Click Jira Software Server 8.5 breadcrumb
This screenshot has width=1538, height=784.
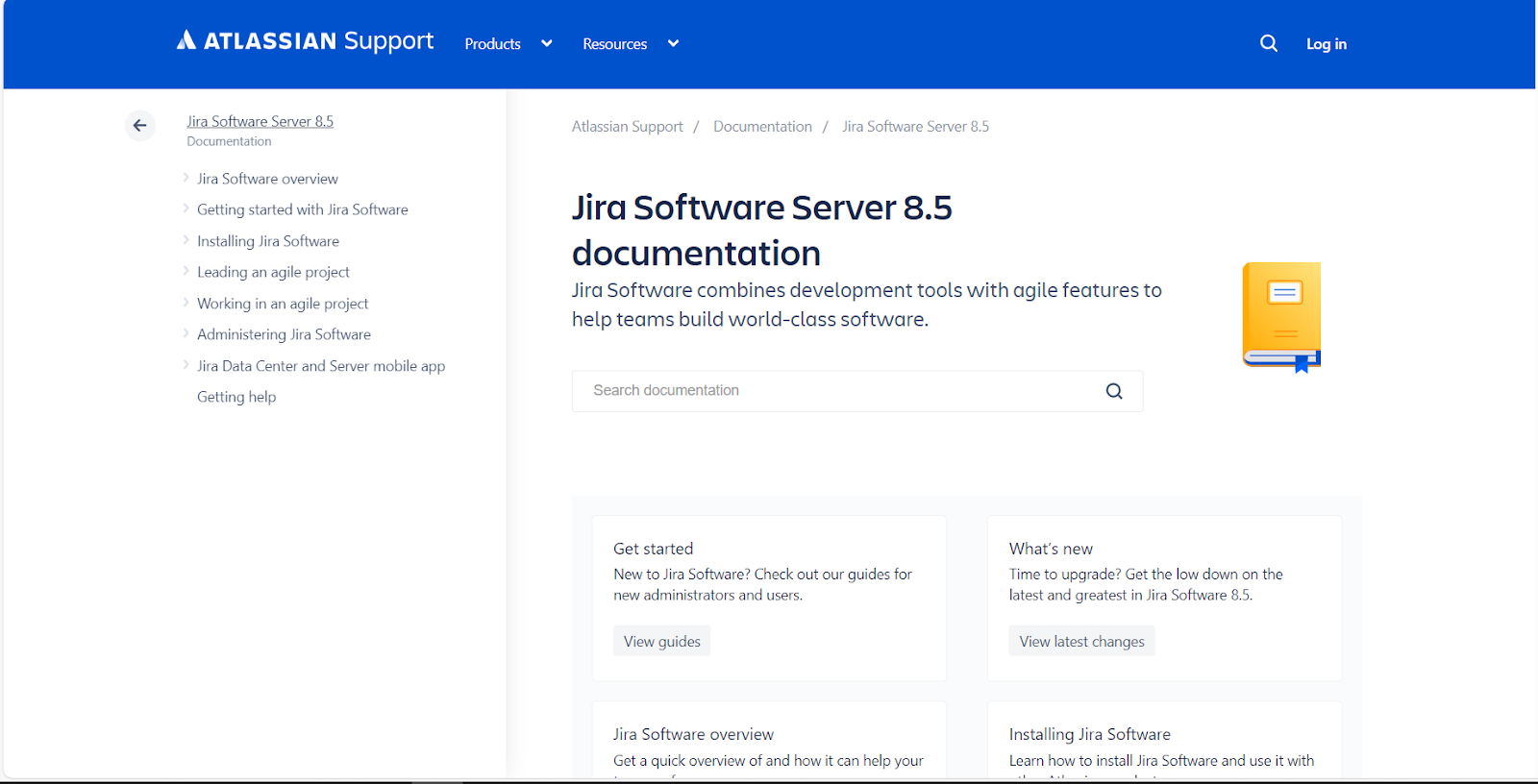pyautogui.click(x=915, y=127)
